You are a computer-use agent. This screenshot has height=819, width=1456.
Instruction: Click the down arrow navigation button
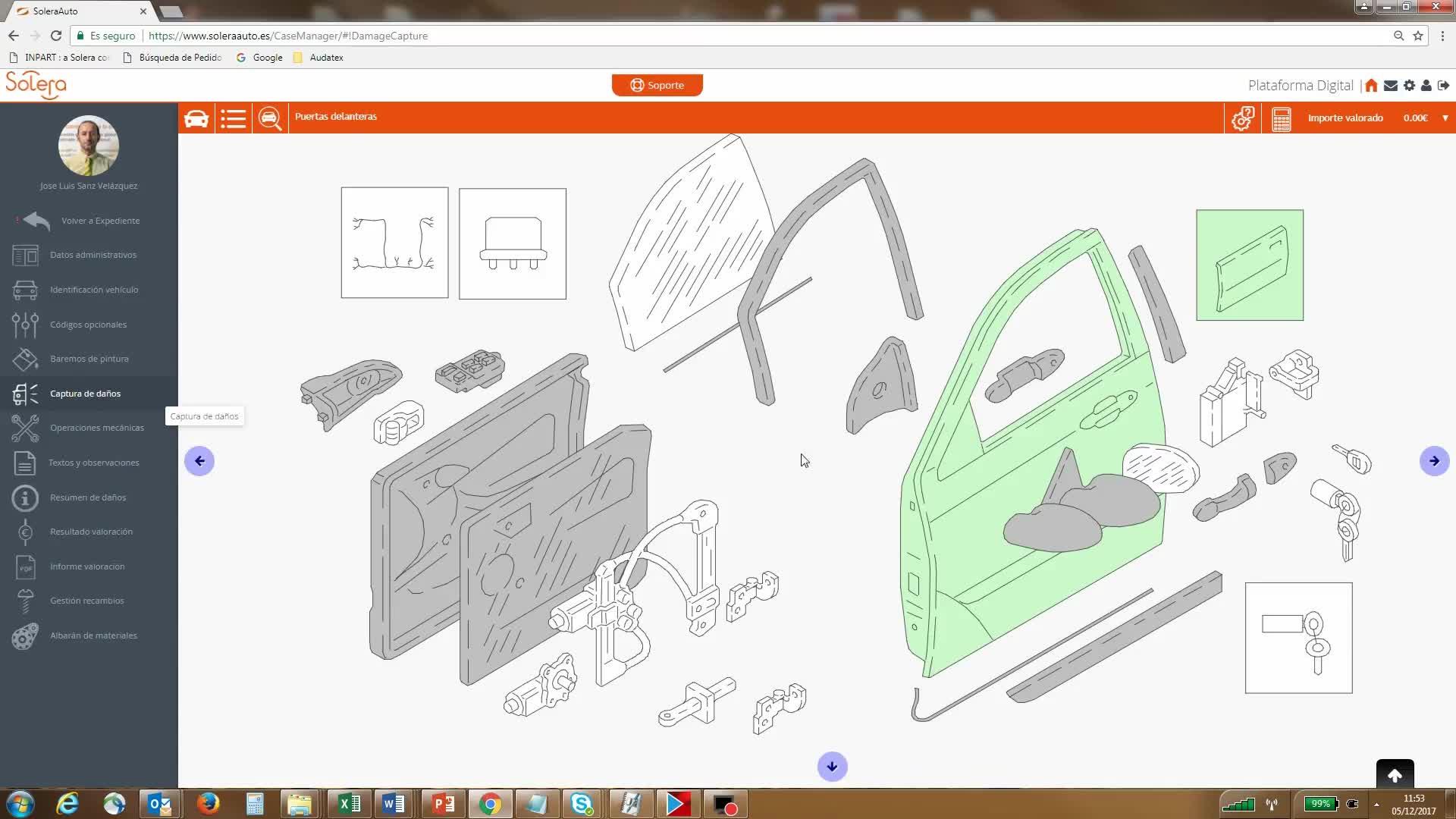(x=832, y=767)
